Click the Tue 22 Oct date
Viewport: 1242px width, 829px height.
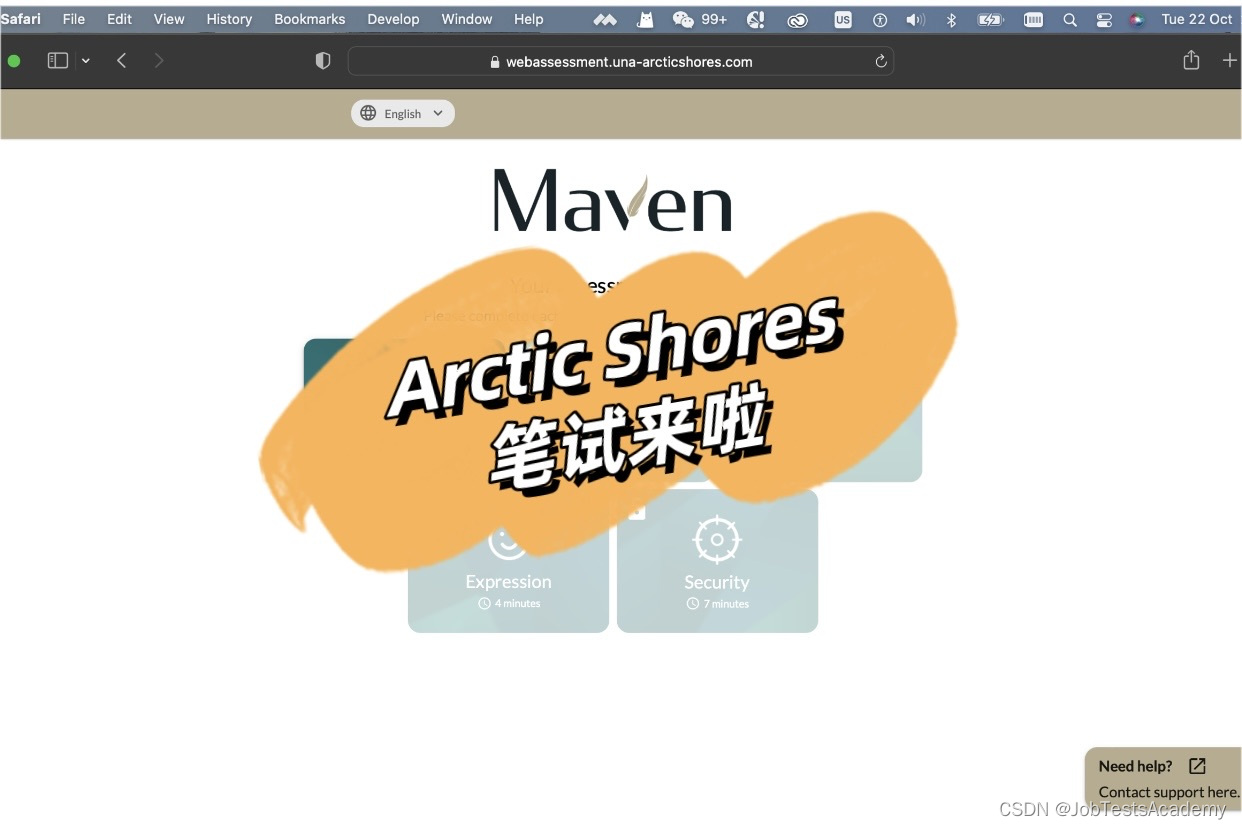1197,19
